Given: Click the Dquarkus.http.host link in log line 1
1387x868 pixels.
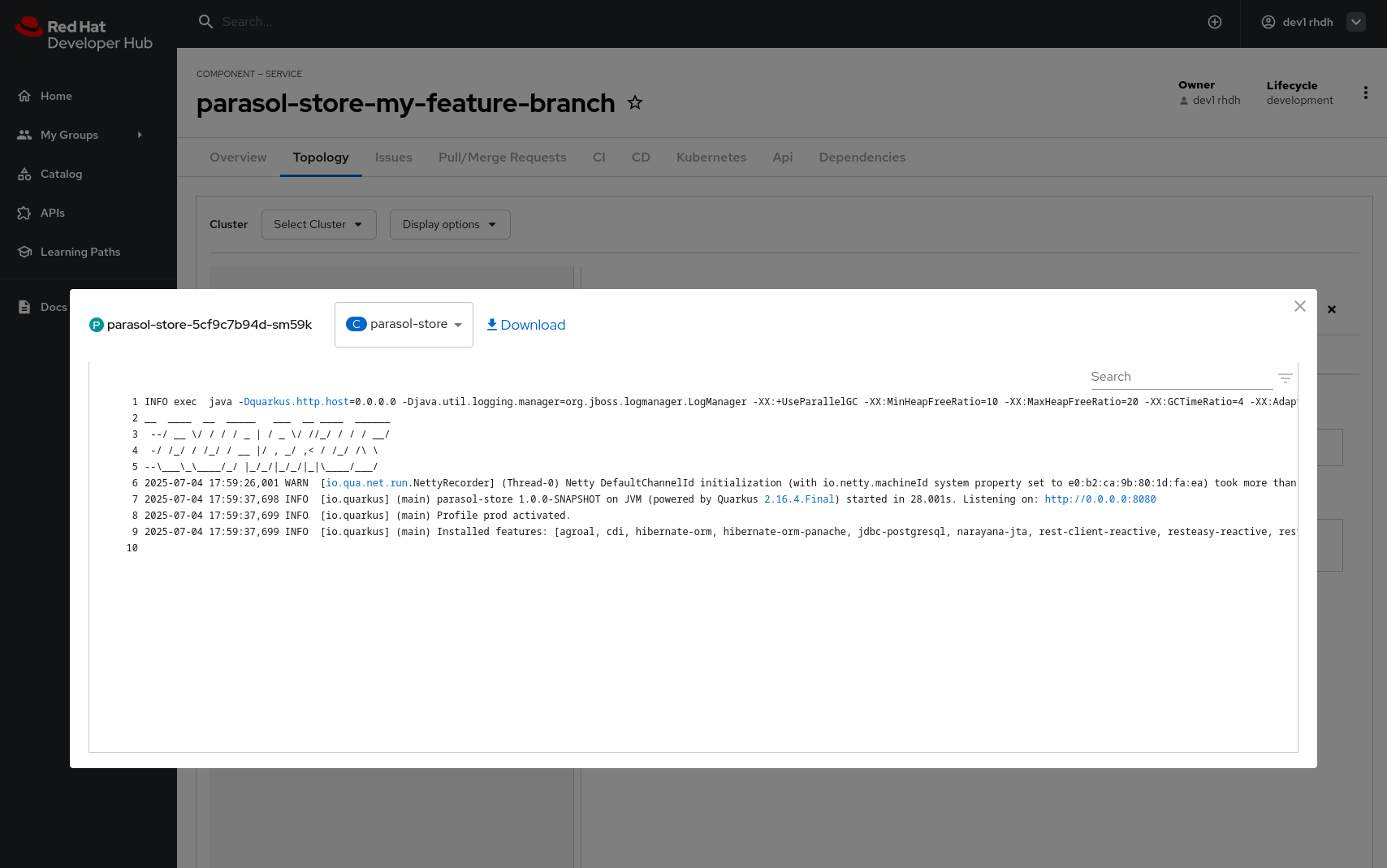Looking at the screenshot, I should click(x=296, y=402).
